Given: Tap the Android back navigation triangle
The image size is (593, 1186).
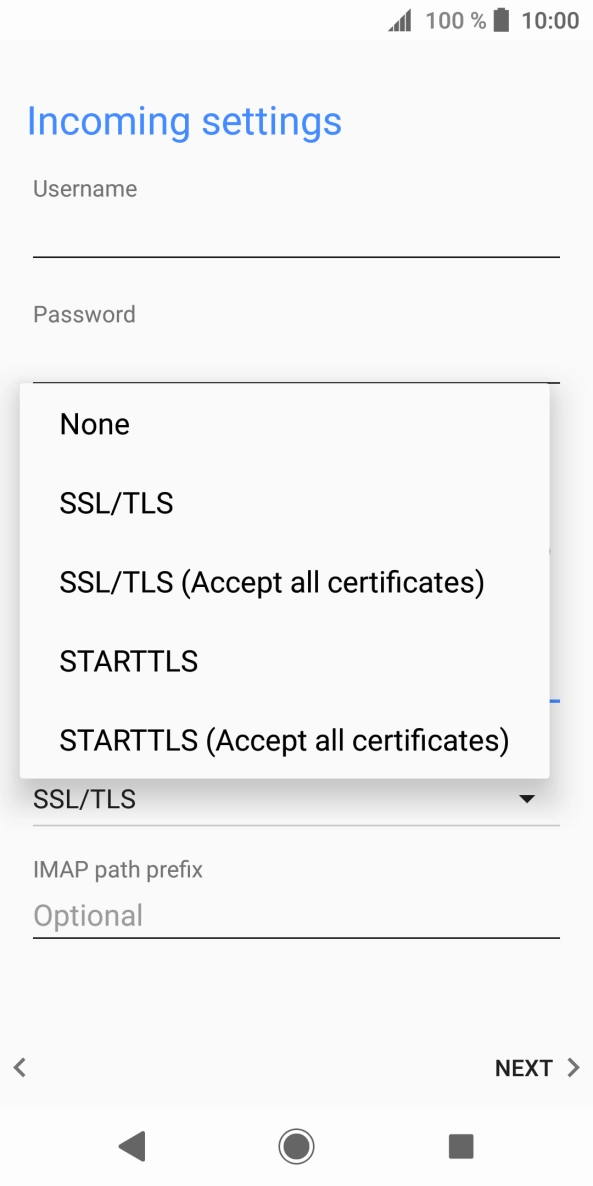Looking at the screenshot, I should [131, 1146].
